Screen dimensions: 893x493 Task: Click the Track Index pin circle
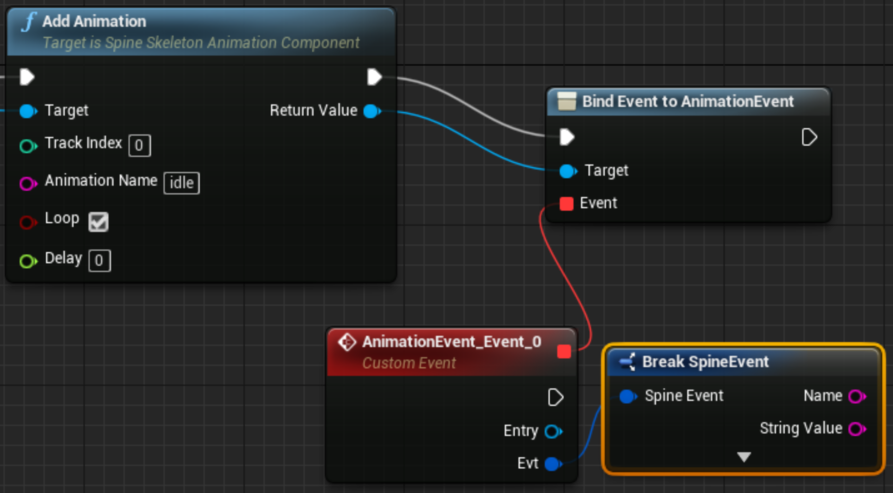[27, 145]
